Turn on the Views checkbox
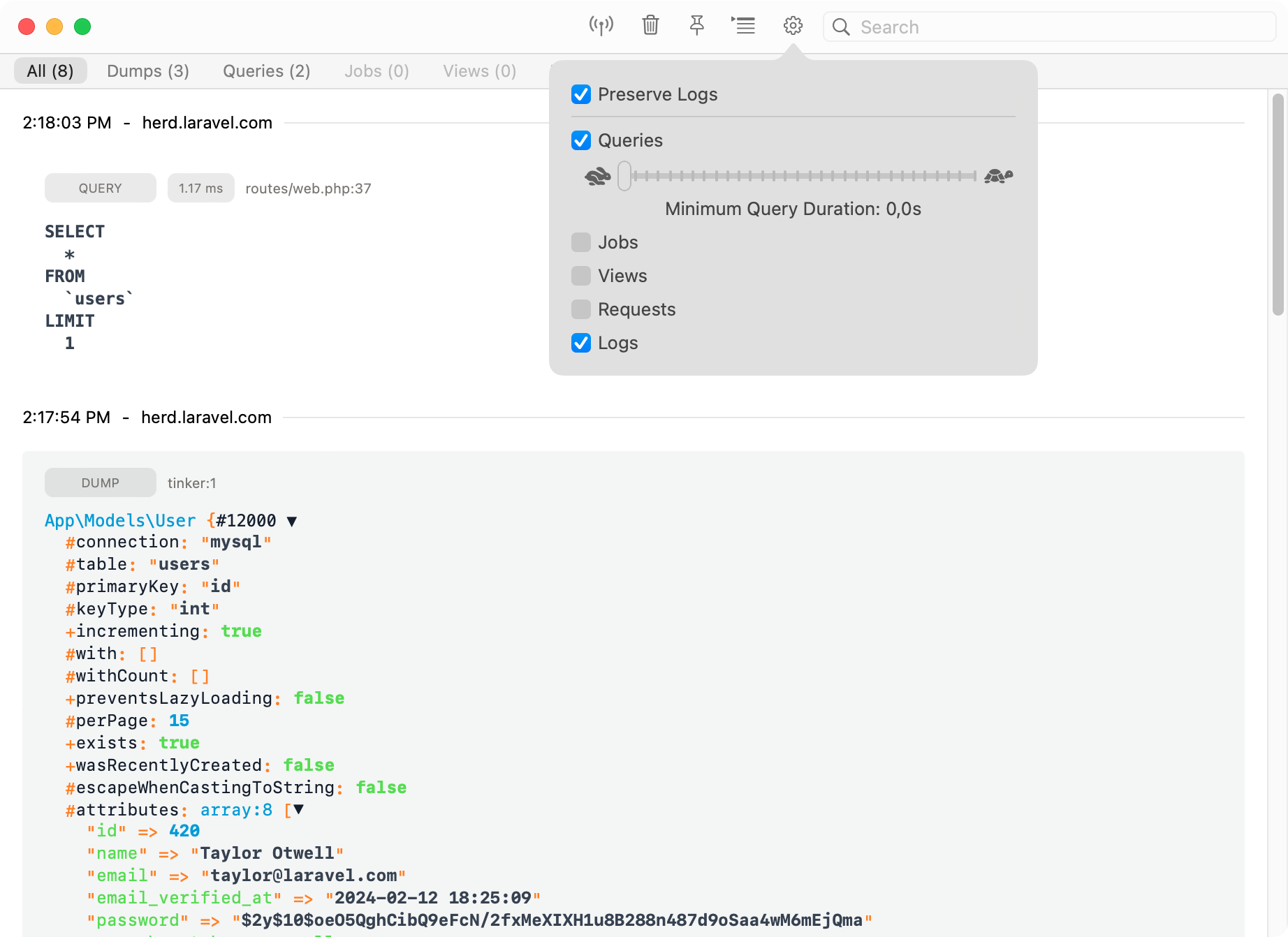This screenshot has height=937, width=1288. click(x=581, y=276)
